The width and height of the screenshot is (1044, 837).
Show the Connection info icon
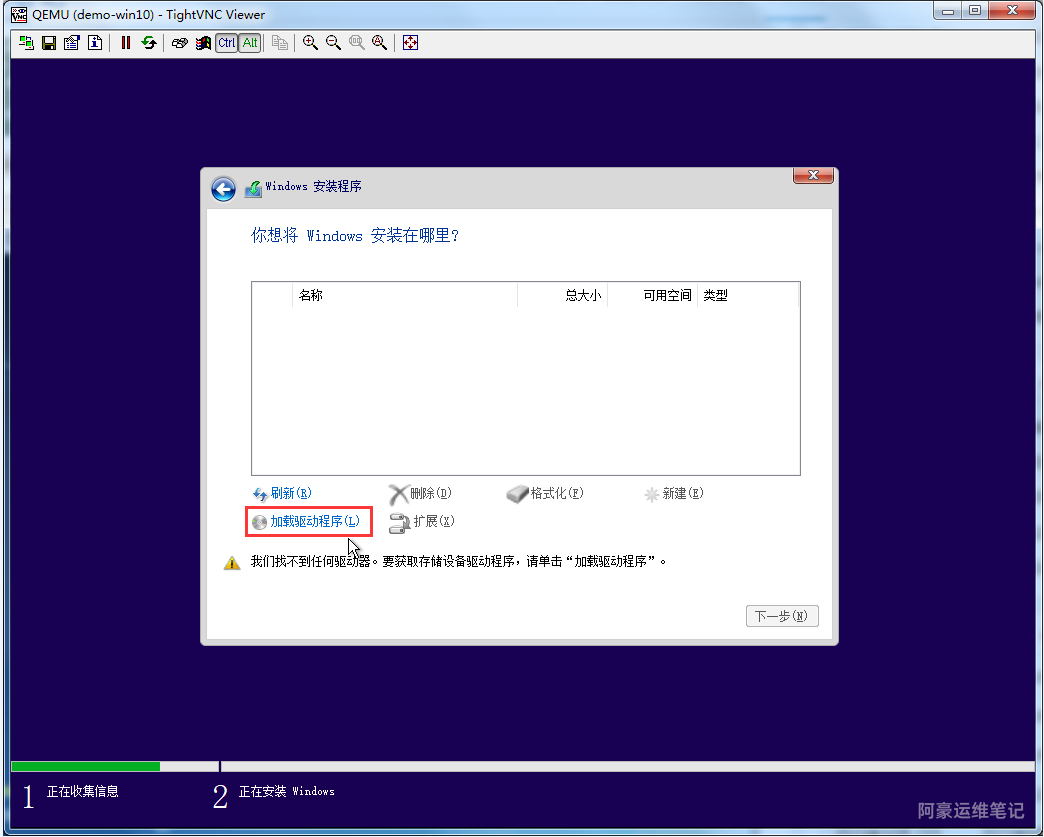click(95, 43)
